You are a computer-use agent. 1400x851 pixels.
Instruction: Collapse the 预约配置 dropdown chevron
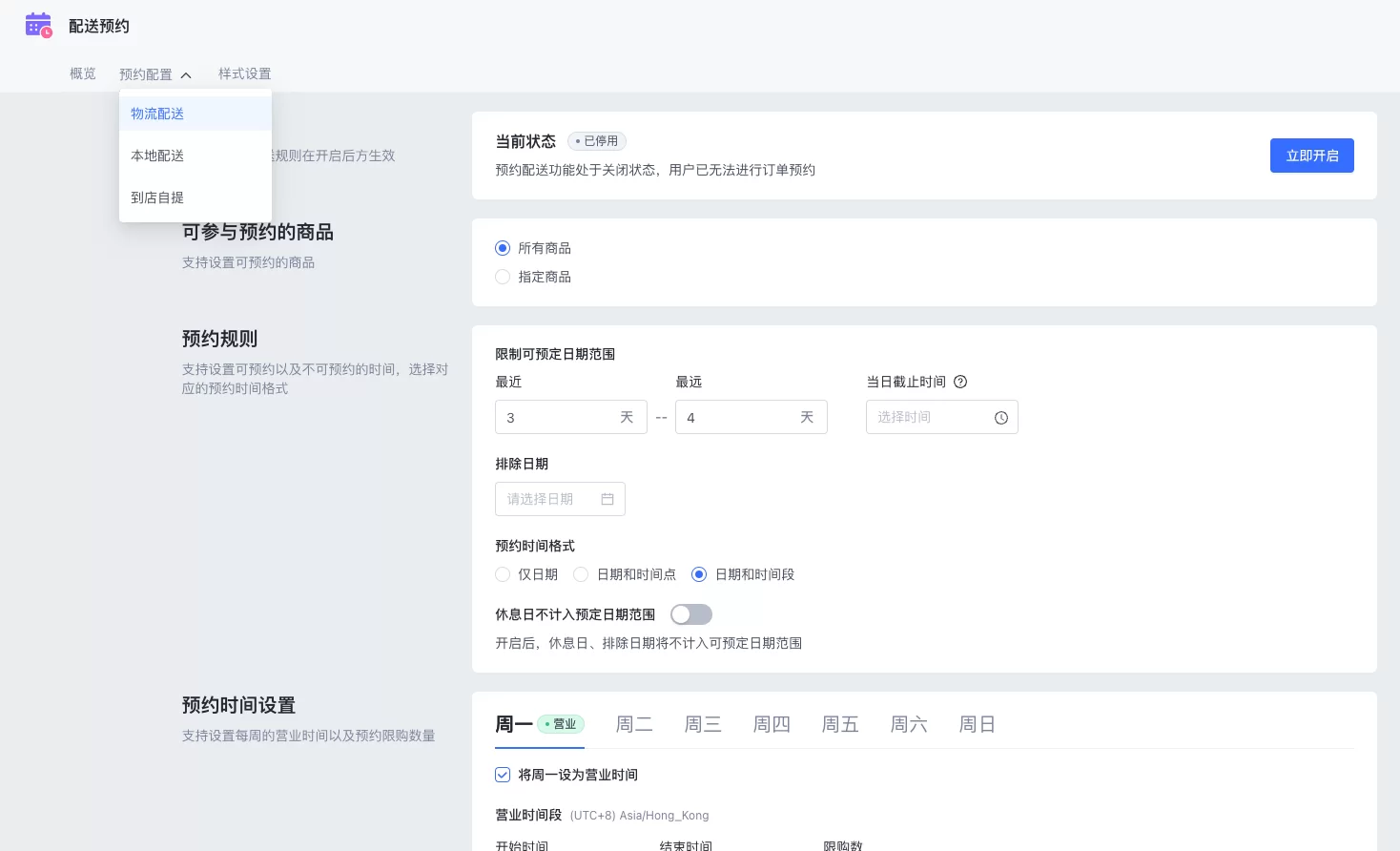pyautogui.click(x=186, y=74)
